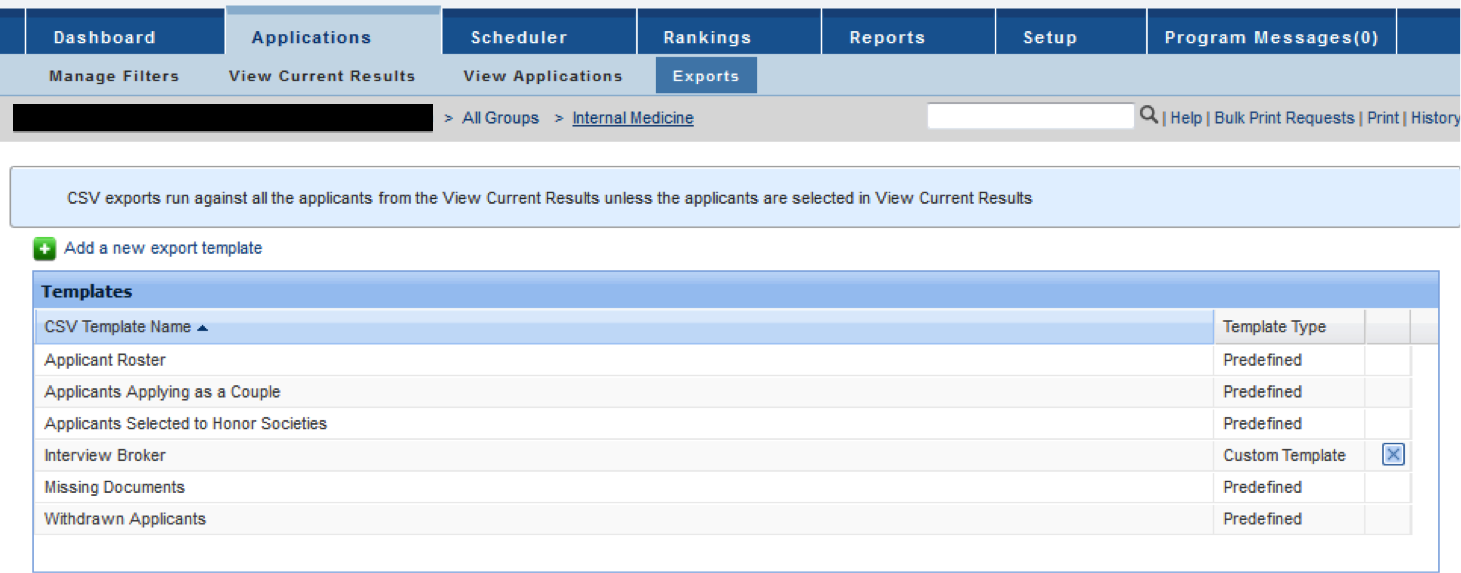Click Add a new export template link
Screen dimensions: 1461x573
pos(163,248)
